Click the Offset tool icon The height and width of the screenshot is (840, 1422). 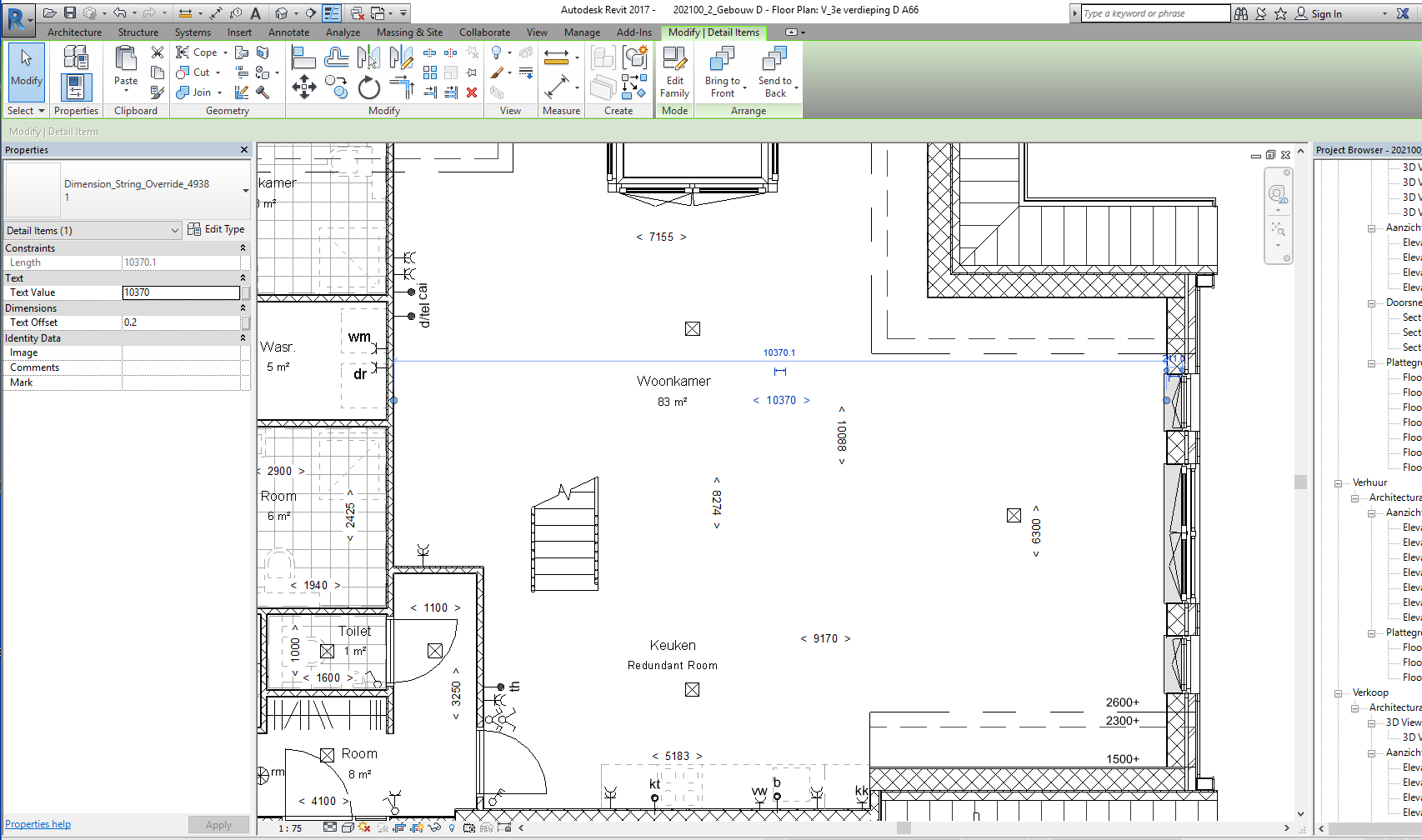coord(337,57)
